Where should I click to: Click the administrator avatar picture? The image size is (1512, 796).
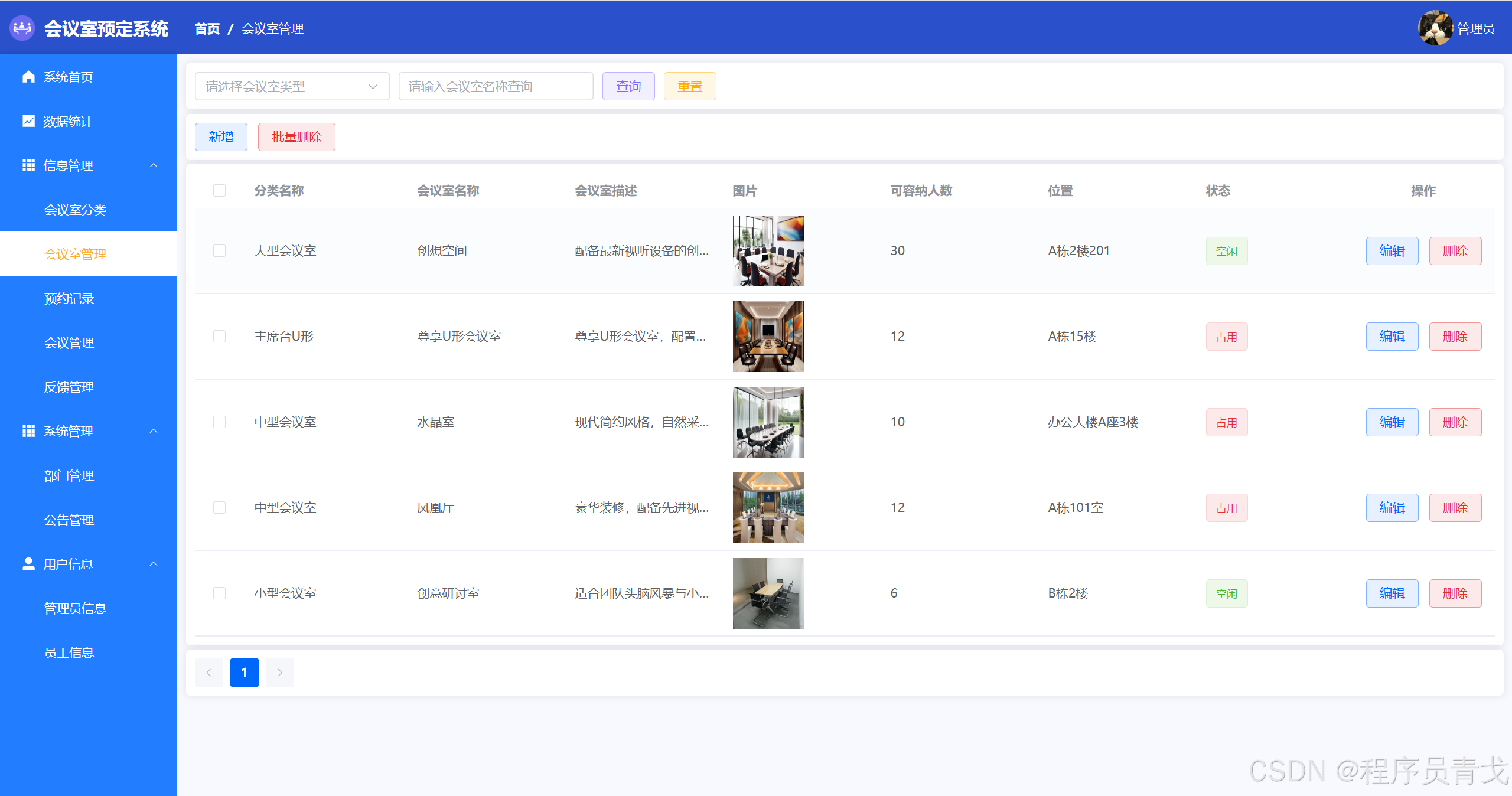point(1435,28)
